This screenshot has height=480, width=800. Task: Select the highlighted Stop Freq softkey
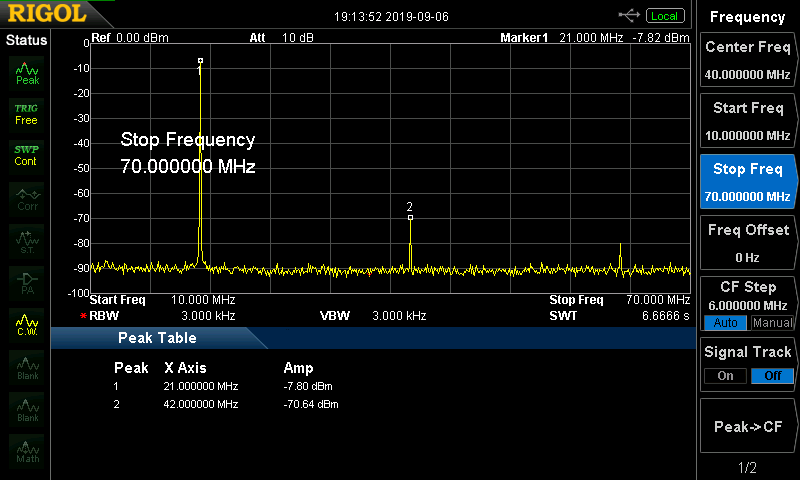747,182
